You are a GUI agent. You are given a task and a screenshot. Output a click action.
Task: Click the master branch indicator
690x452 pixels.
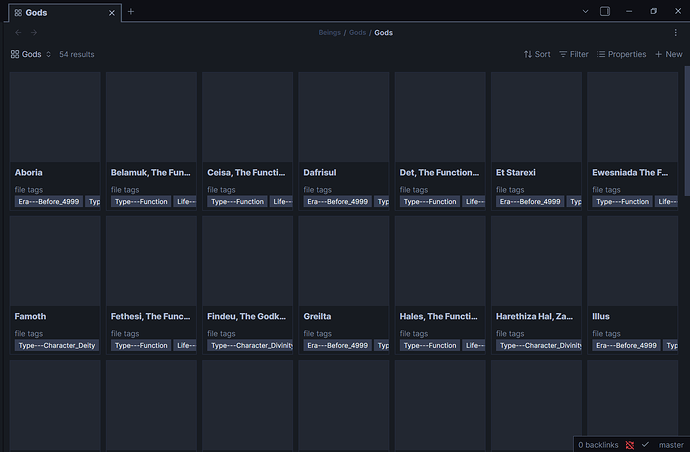[671, 444]
